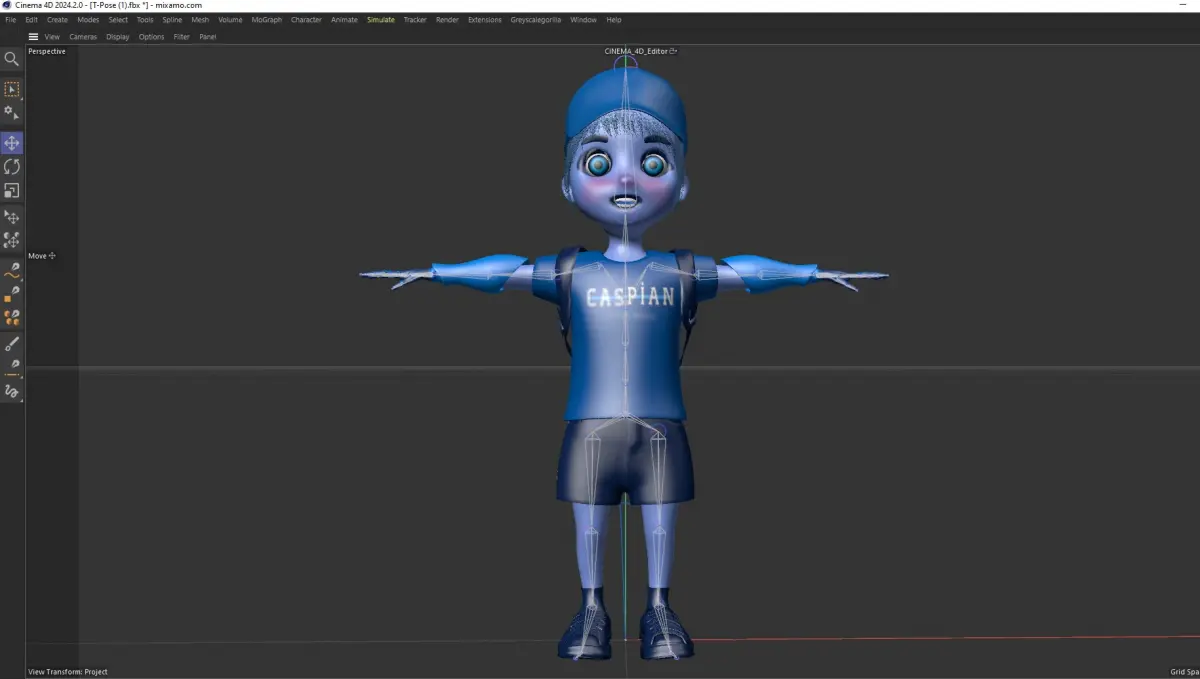Click the Perspective viewport label
Viewport: 1200px width, 679px height.
tap(47, 51)
